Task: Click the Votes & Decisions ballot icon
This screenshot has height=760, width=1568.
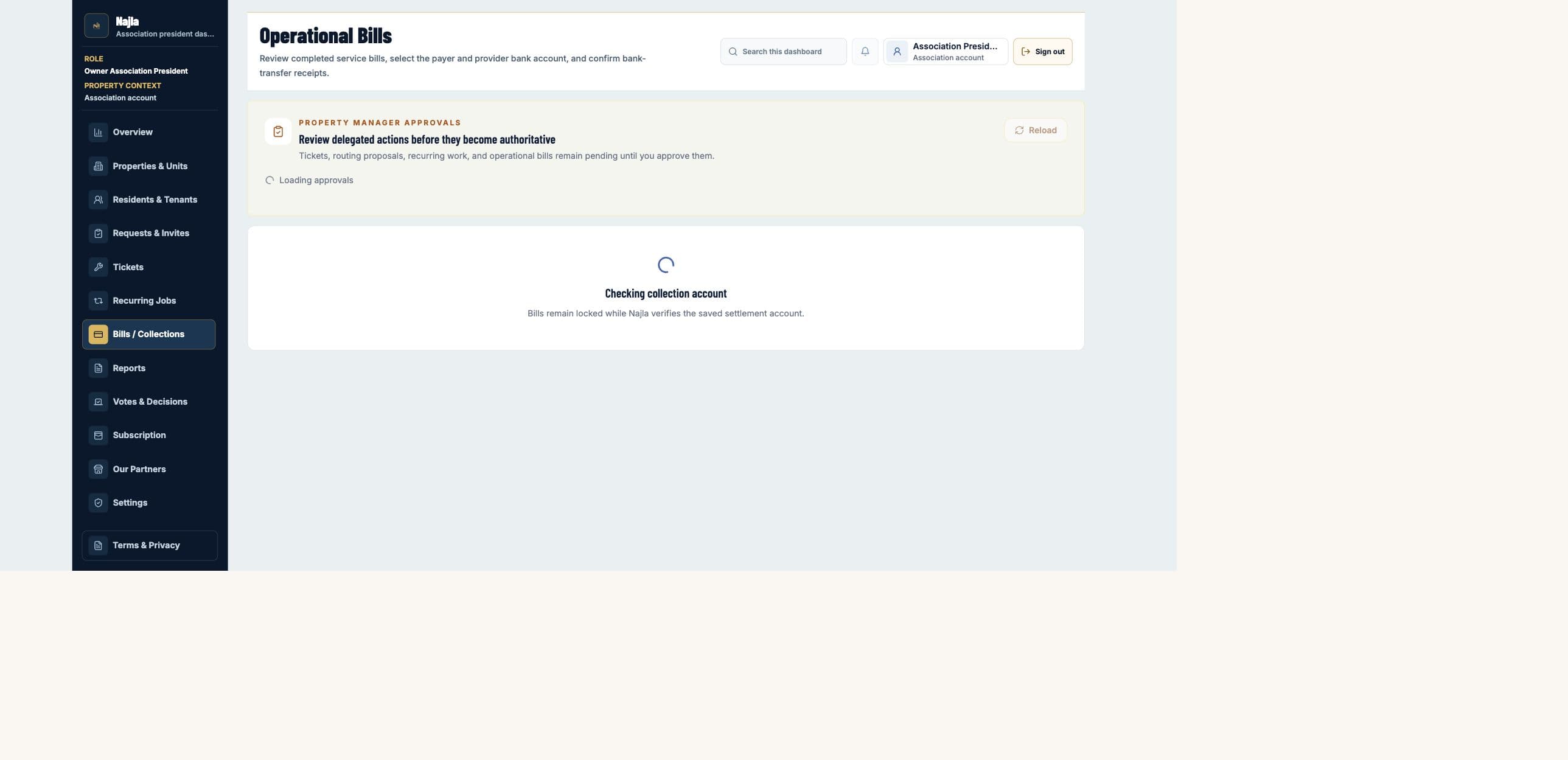Action: click(x=98, y=402)
